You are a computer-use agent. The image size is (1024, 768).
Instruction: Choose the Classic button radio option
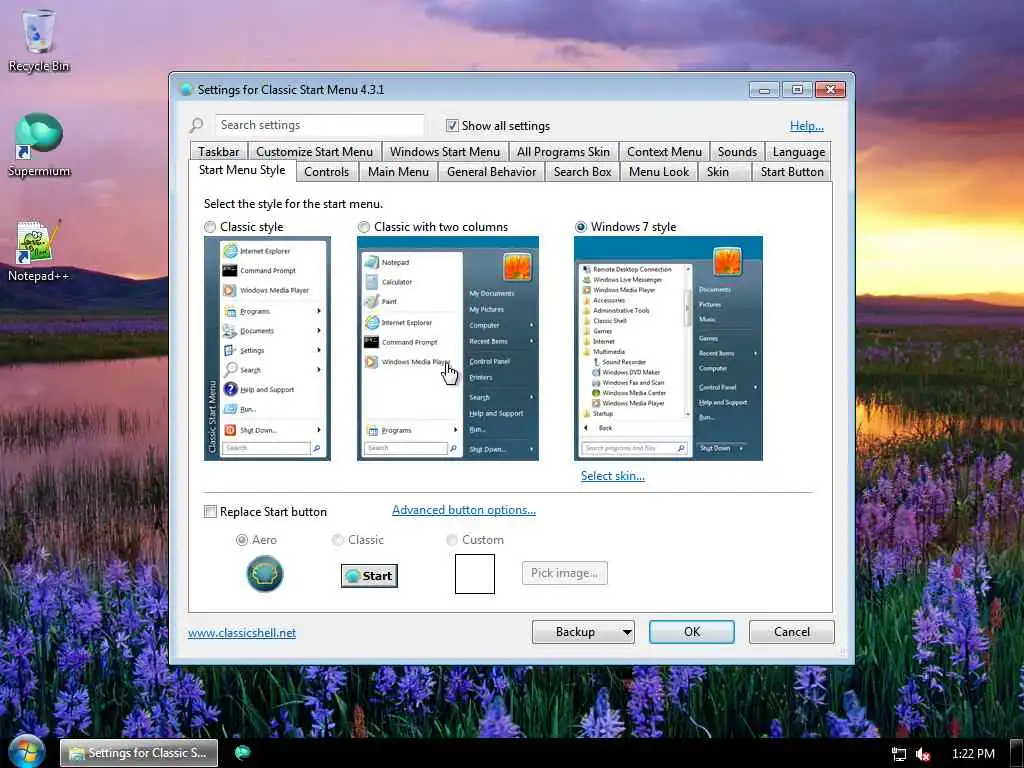pos(338,540)
